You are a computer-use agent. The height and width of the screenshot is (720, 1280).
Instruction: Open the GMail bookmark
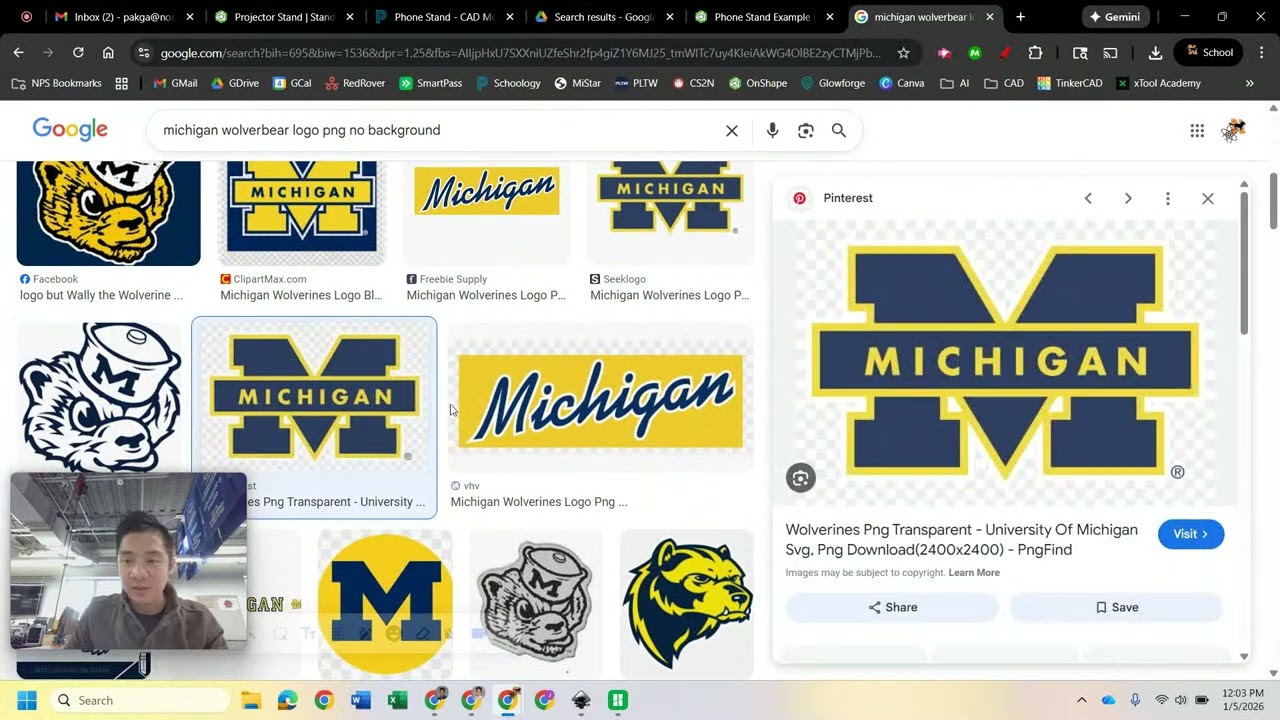(x=175, y=83)
